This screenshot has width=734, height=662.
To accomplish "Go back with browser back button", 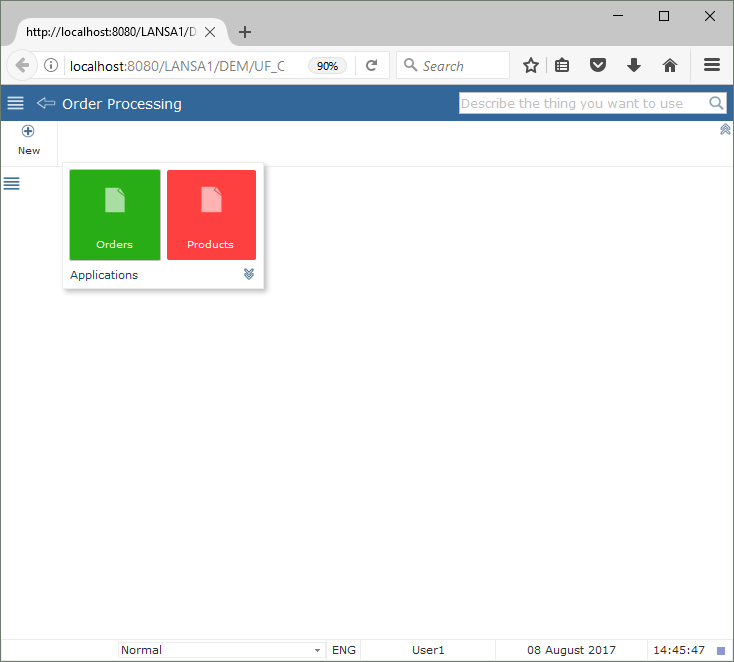I will (22, 65).
